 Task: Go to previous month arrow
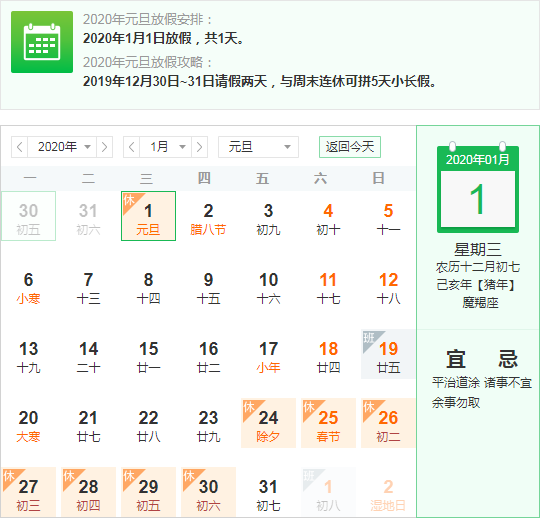(132, 147)
